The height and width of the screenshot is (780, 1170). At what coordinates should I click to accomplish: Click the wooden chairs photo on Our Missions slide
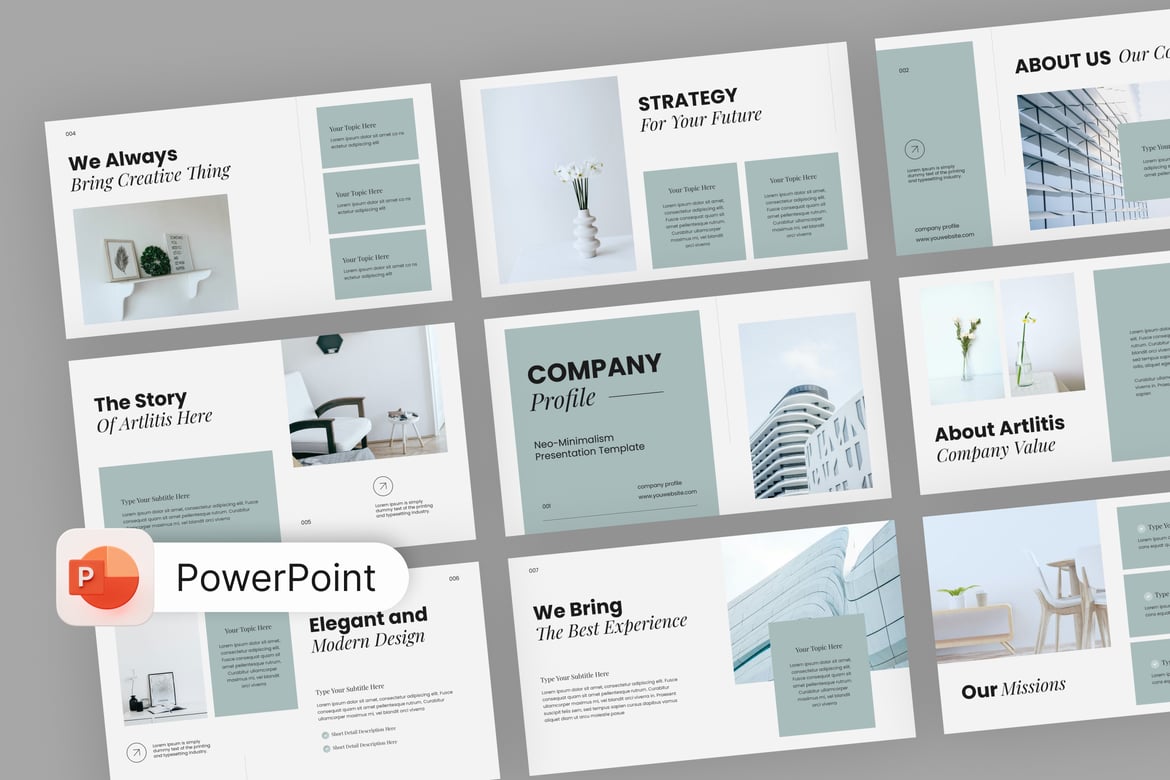(1016, 582)
